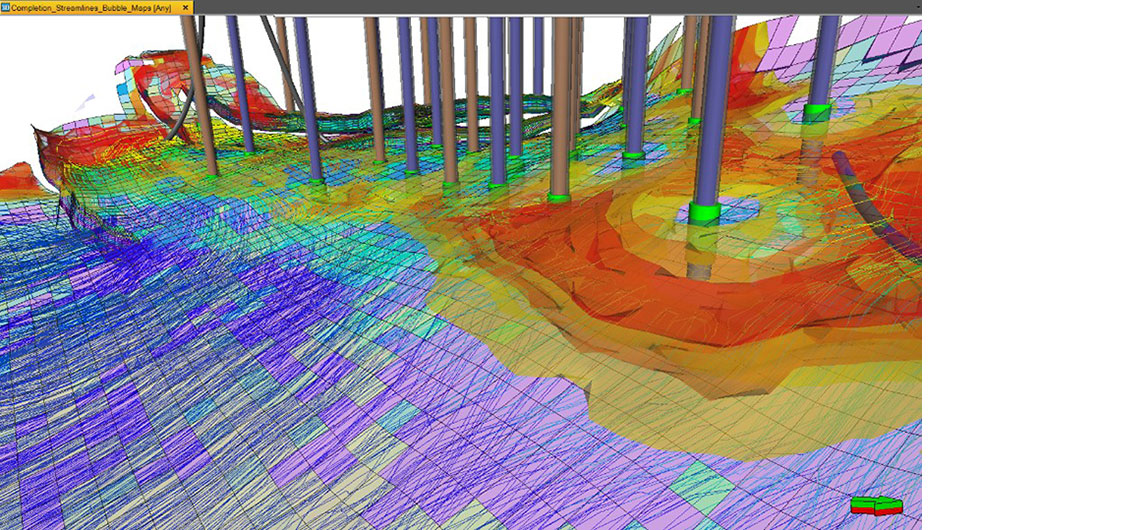Close the Completion_Streamlines_Bubble_Maps tab
The image size is (1140, 530).
coord(186,7)
